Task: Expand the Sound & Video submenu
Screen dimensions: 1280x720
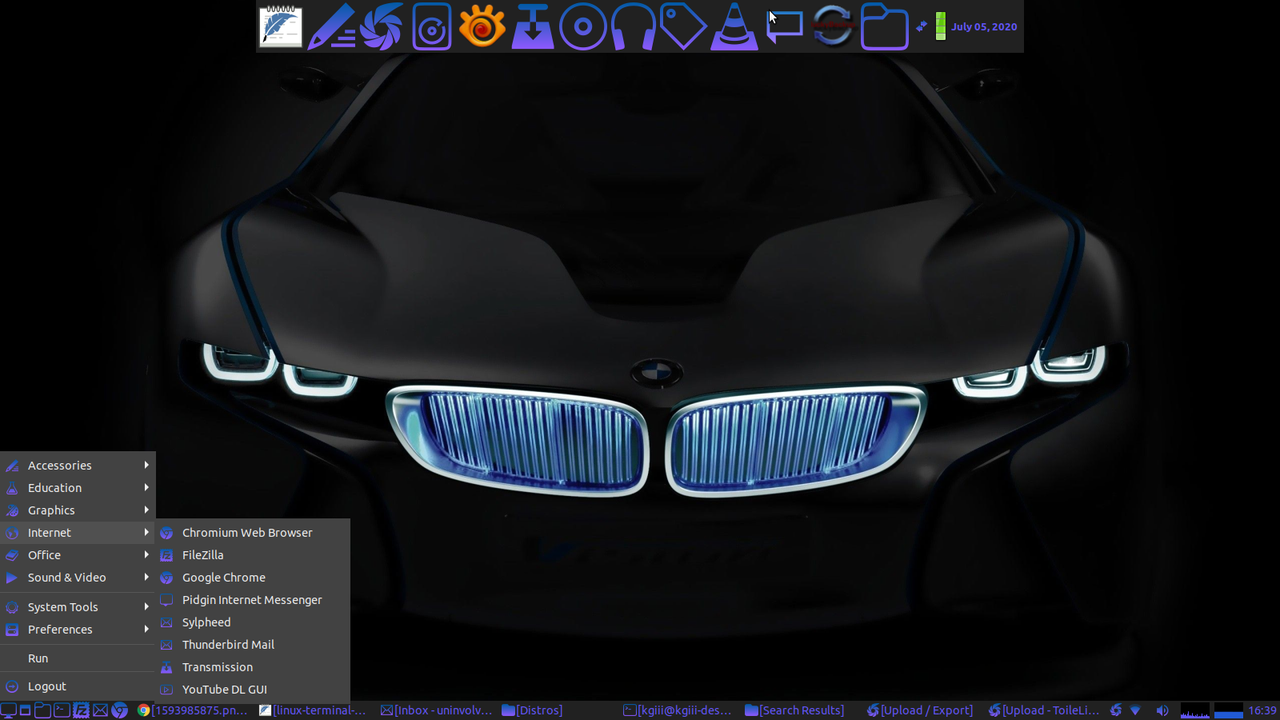Action: pos(78,577)
